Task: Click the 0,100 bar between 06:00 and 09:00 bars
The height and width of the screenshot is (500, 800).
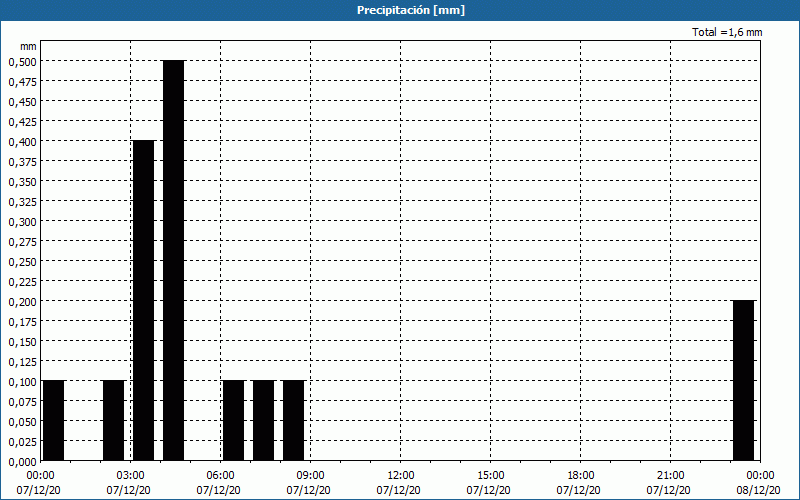Action: 263,420
